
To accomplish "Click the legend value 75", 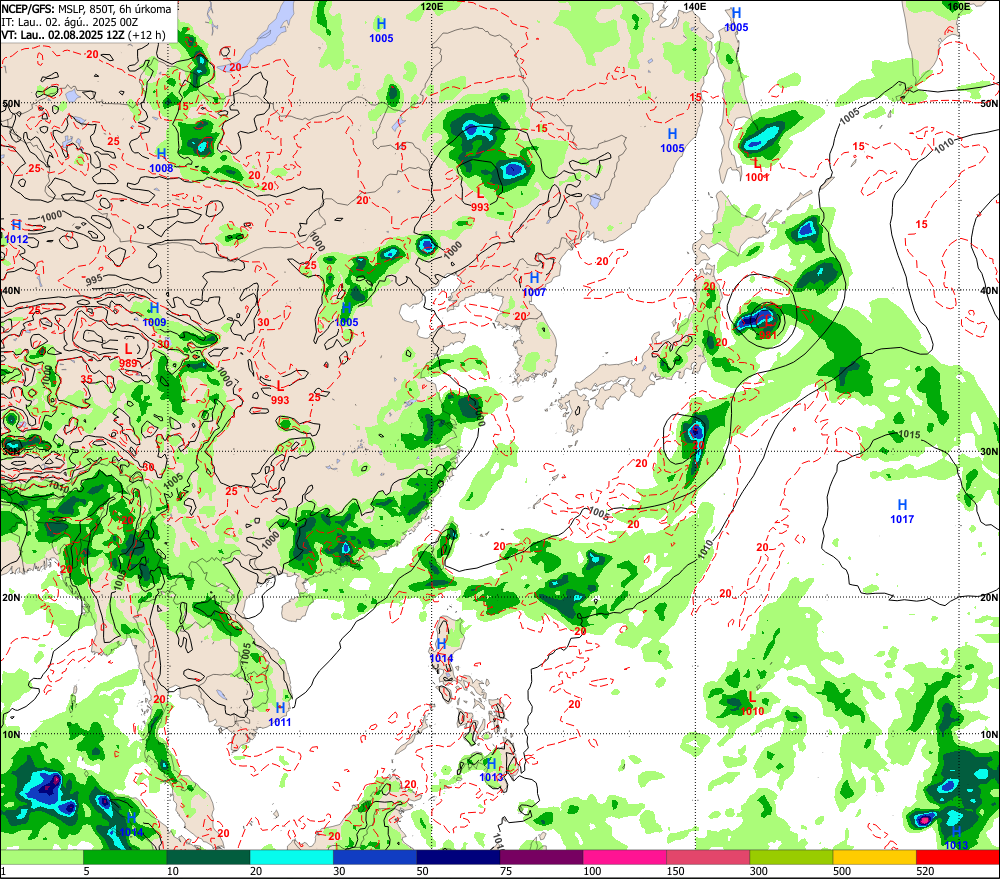I will coord(506,871).
